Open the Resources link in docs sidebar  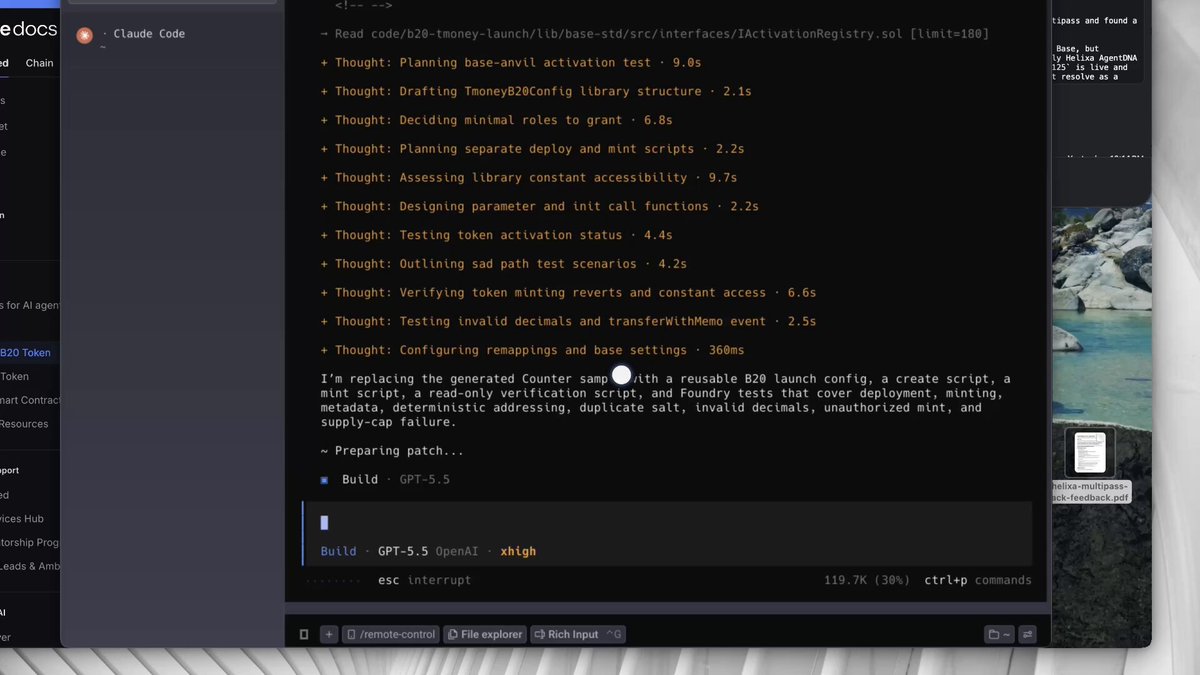(24, 424)
